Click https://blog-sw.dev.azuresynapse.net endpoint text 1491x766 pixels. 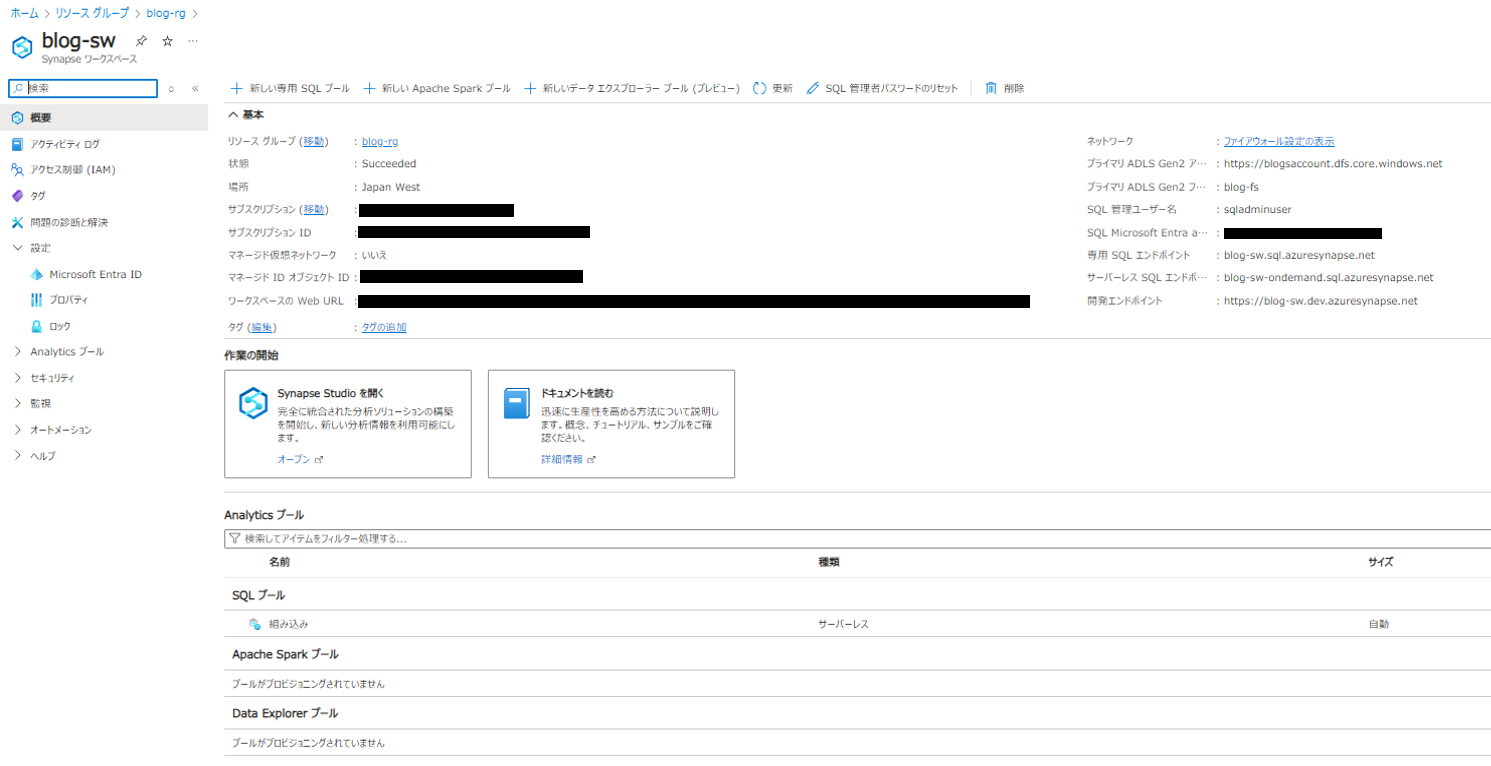point(1321,301)
